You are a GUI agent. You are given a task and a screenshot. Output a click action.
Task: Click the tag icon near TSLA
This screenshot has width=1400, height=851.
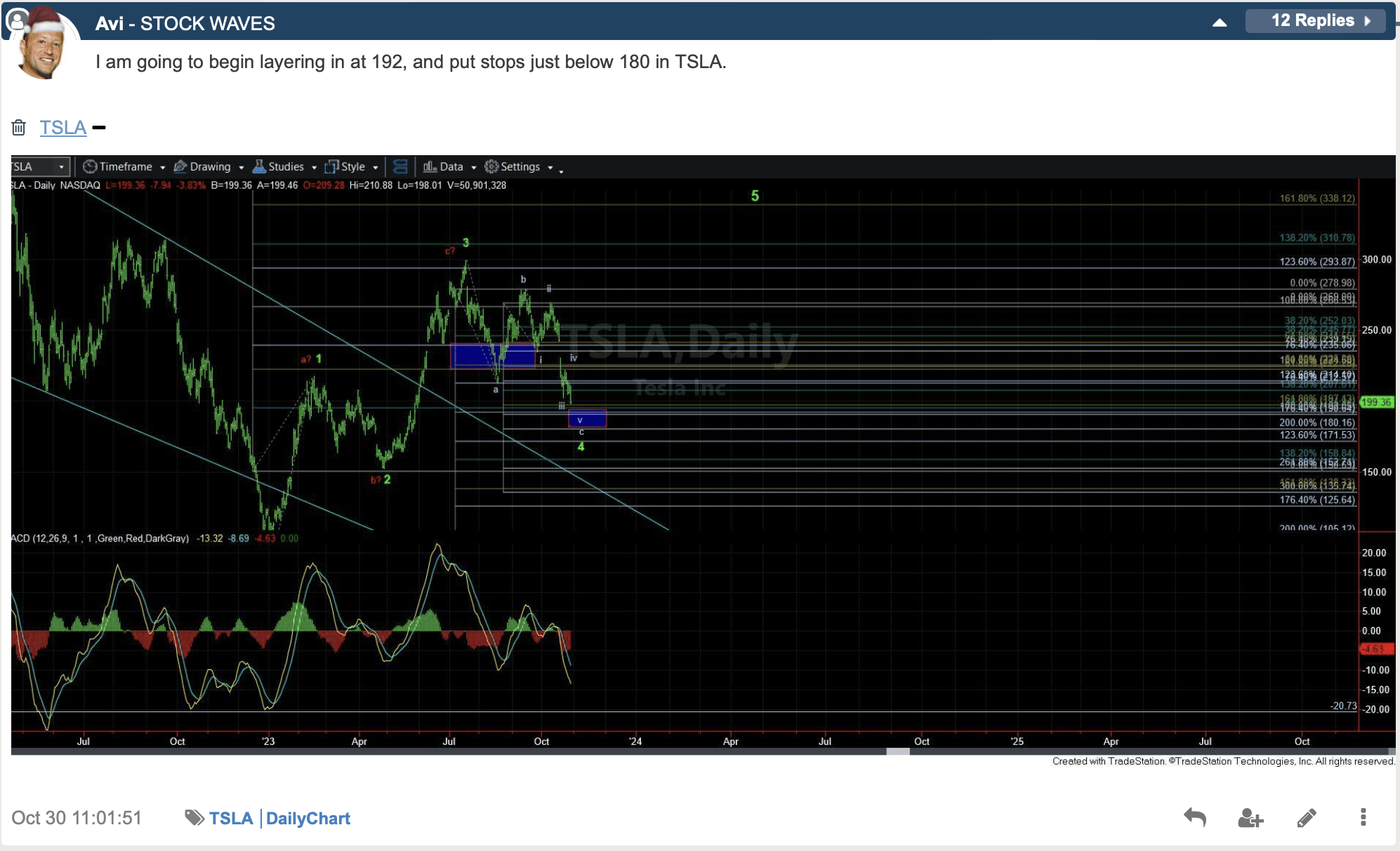pos(193,818)
